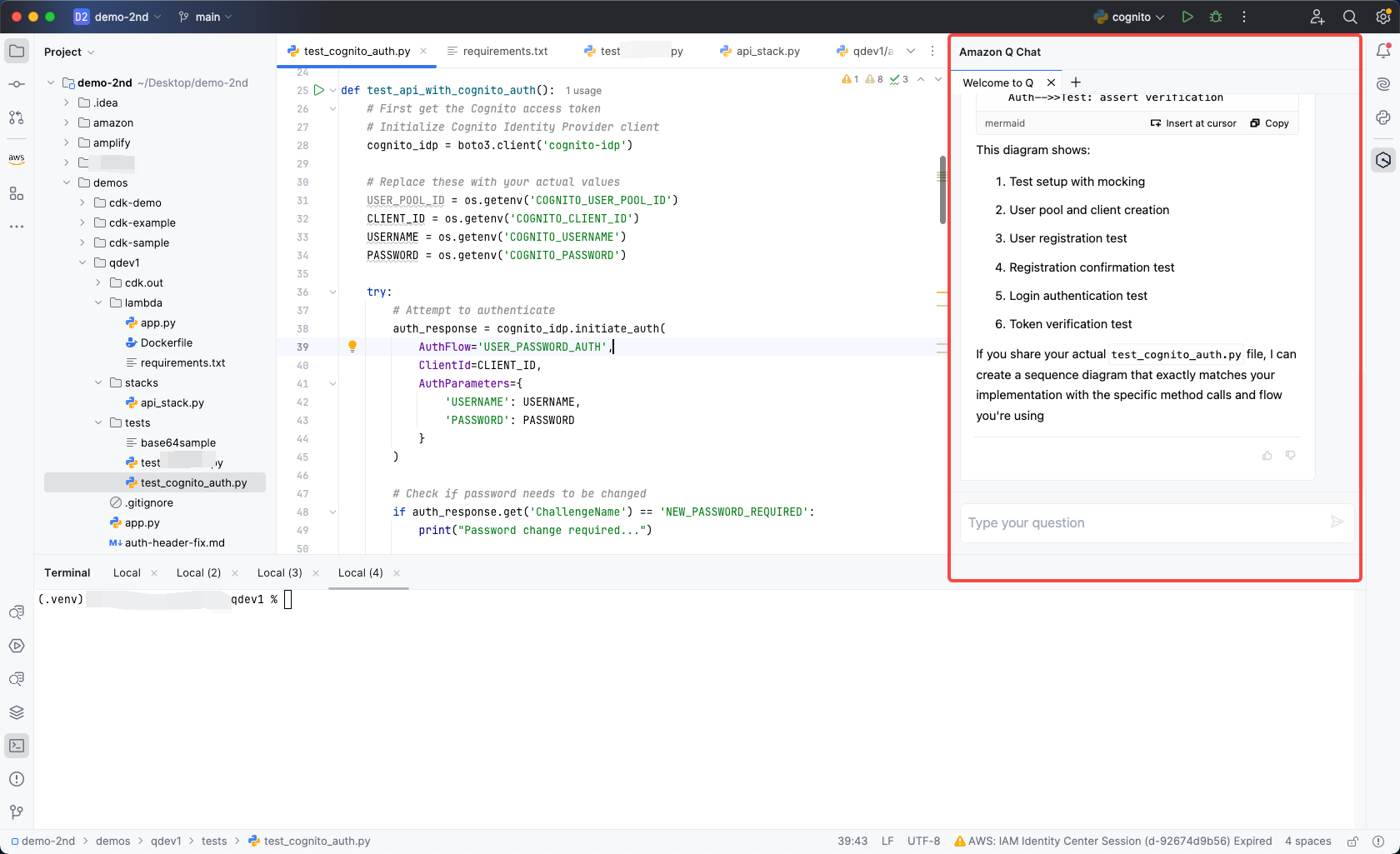Open the Commit tool window icon
The image size is (1400, 854).
tap(17, 84)
